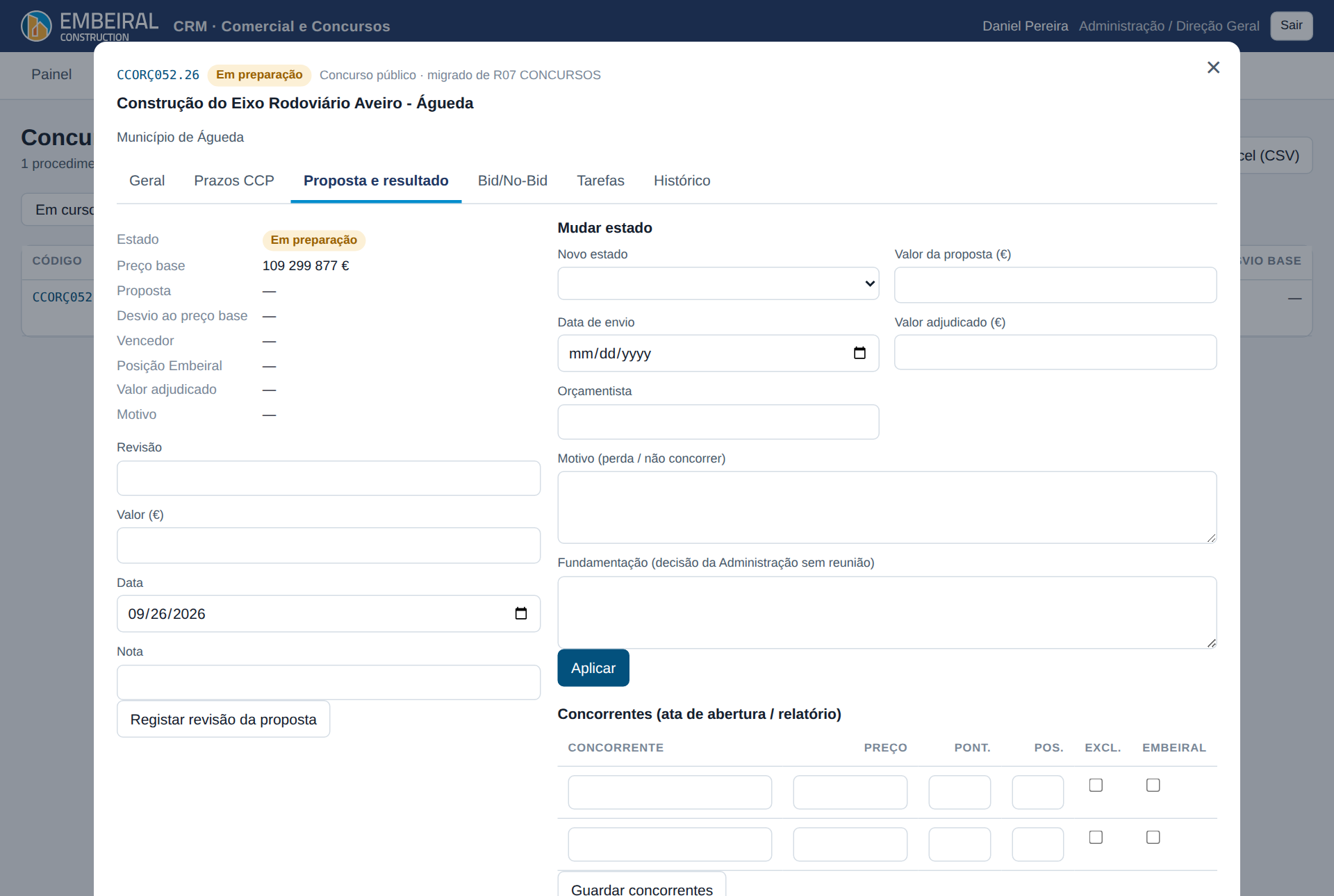Click the PREÇO column header
This screenshot has height=896, width=1334.
coord(885,747)
